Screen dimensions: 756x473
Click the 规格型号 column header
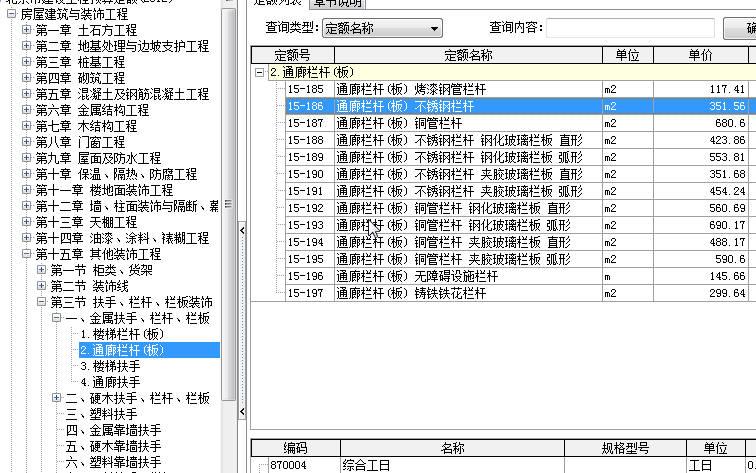point(625,448)
